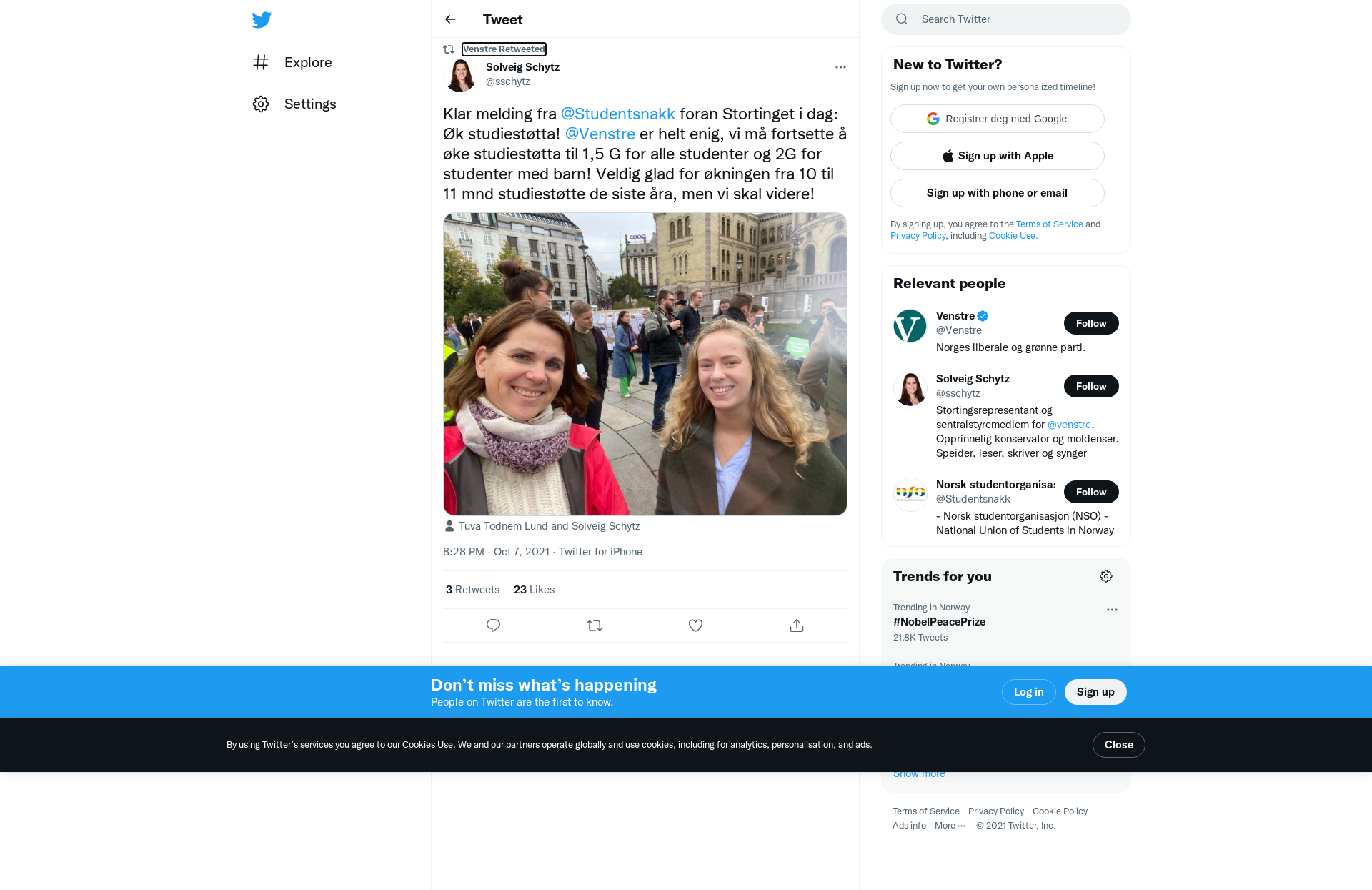Open the tweet photo

pyautogui.click(x=645, y=364)
